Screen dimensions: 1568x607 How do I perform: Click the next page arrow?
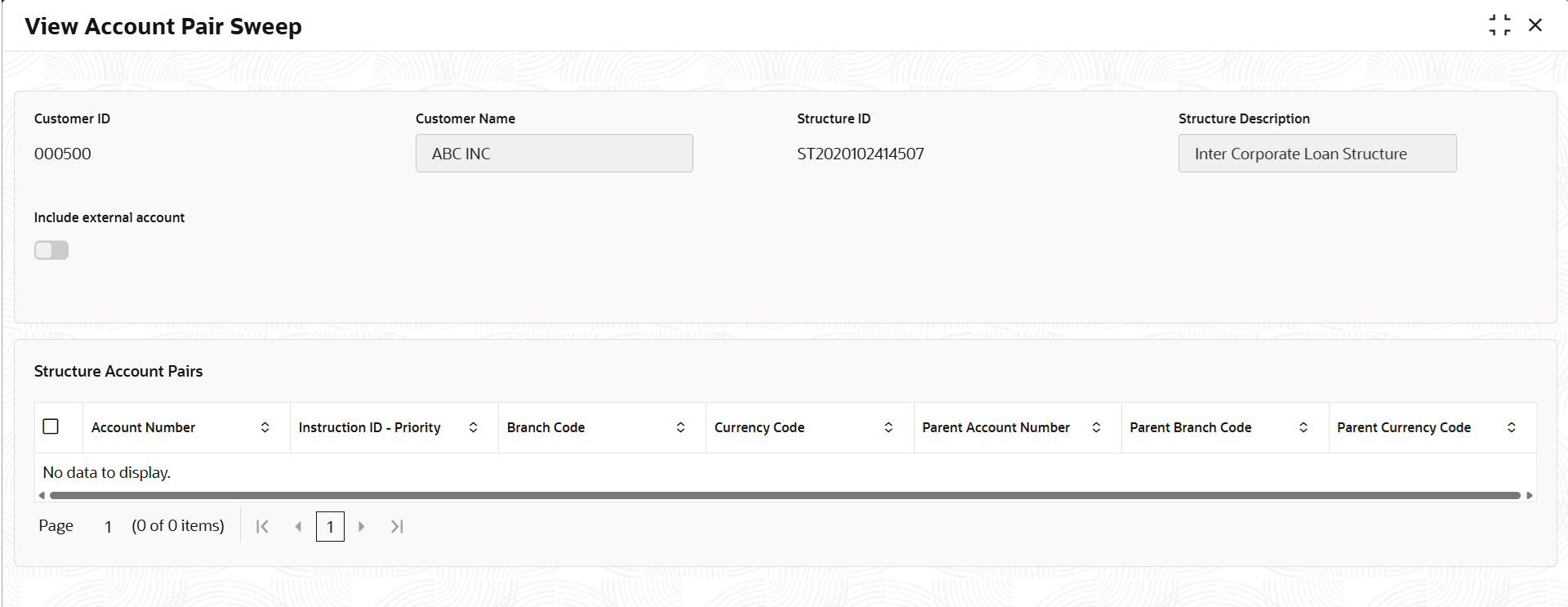click(362, 526)
